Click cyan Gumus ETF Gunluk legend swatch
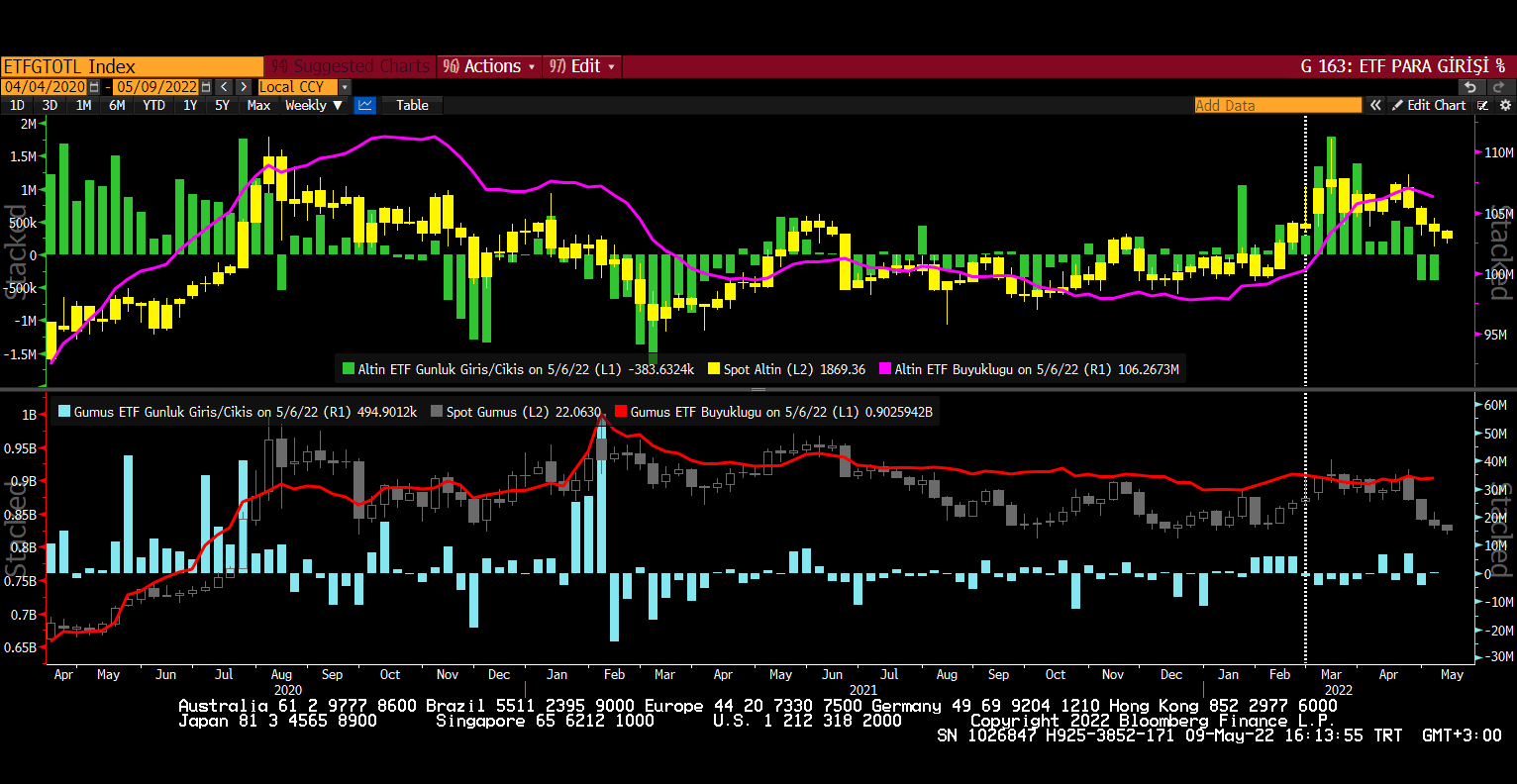Image resolution: width=1517 pixels, height=784 pixels. (64, 412)
